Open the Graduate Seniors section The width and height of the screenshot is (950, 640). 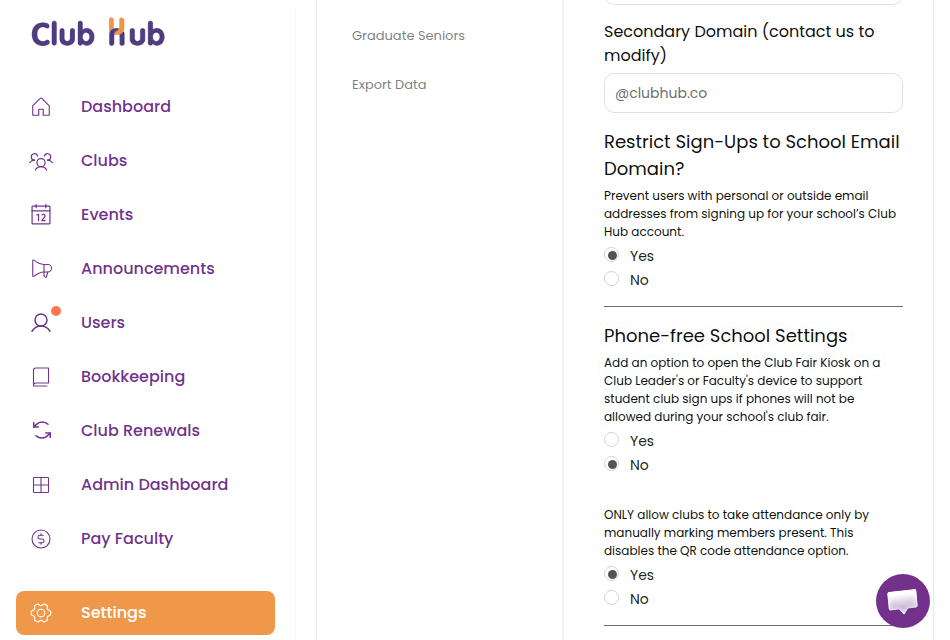408,35
